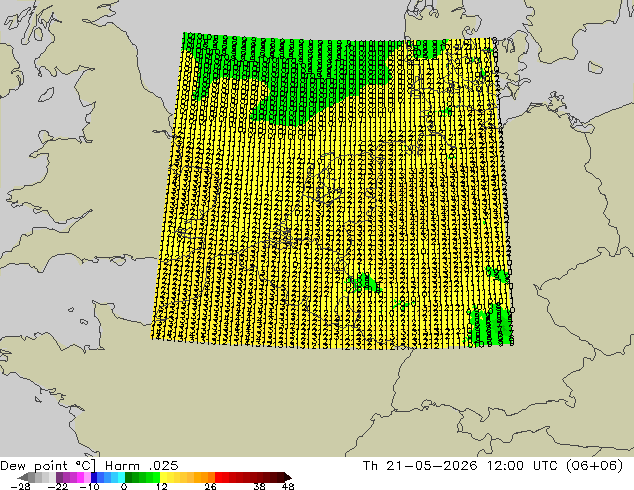Pick the dark purple swatch above -22
634x490 pixels.
pyautogui.click(x=59, y=477)
